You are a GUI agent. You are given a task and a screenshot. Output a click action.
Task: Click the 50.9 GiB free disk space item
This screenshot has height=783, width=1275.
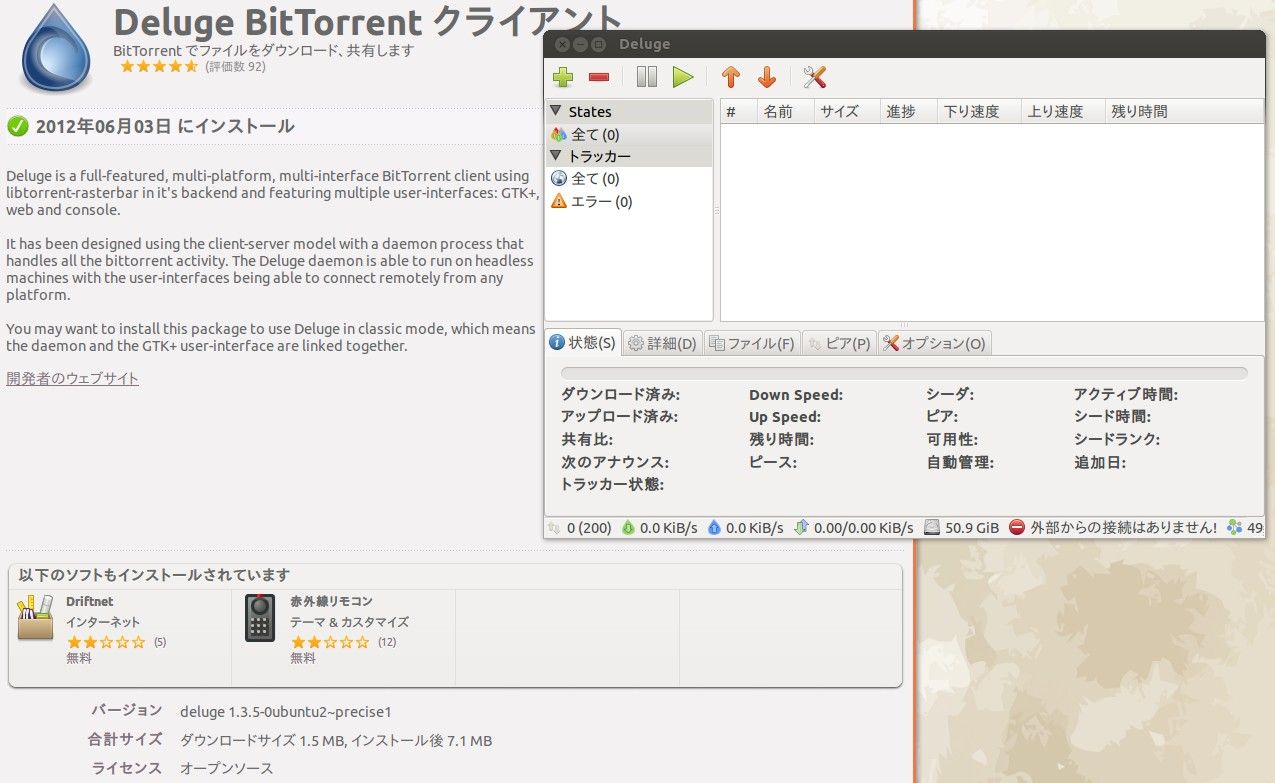pos(962,527)
